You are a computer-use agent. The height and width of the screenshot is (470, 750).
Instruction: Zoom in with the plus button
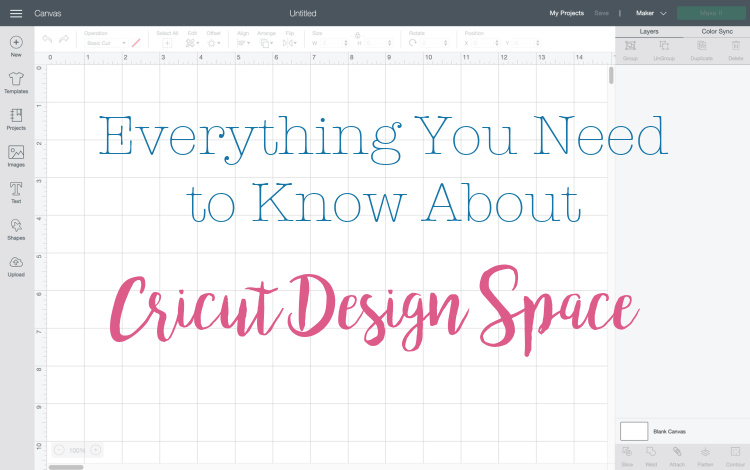(x=96, y=450)
